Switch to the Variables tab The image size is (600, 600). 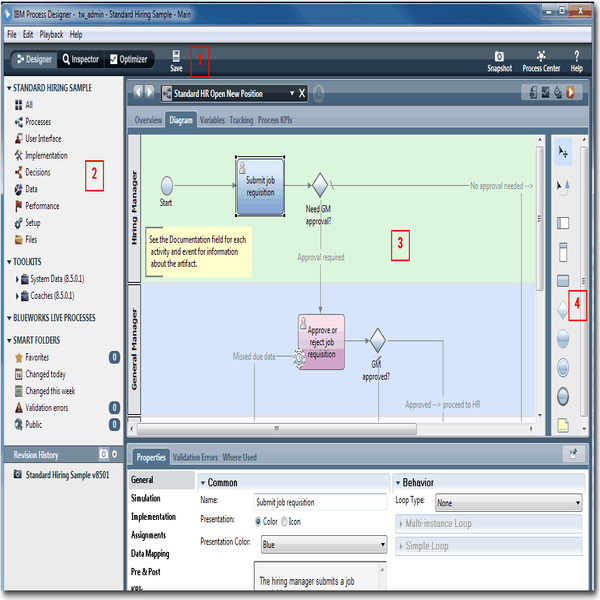211,120
